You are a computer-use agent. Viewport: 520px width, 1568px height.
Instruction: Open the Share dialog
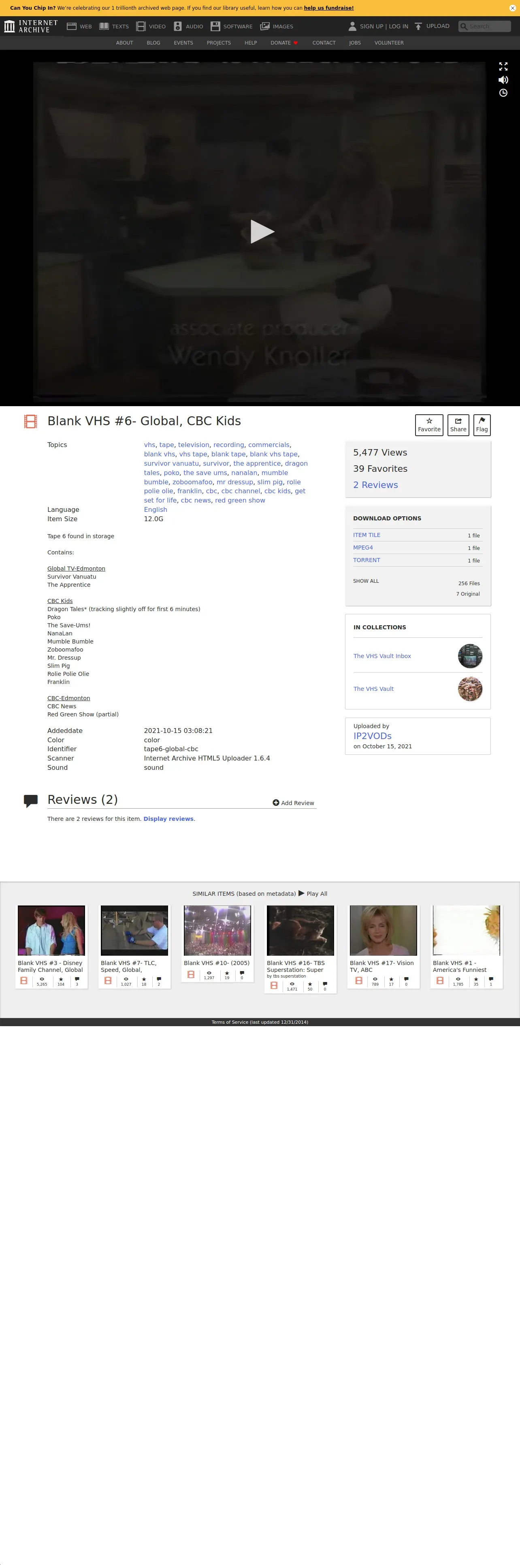tap(458, 425)
